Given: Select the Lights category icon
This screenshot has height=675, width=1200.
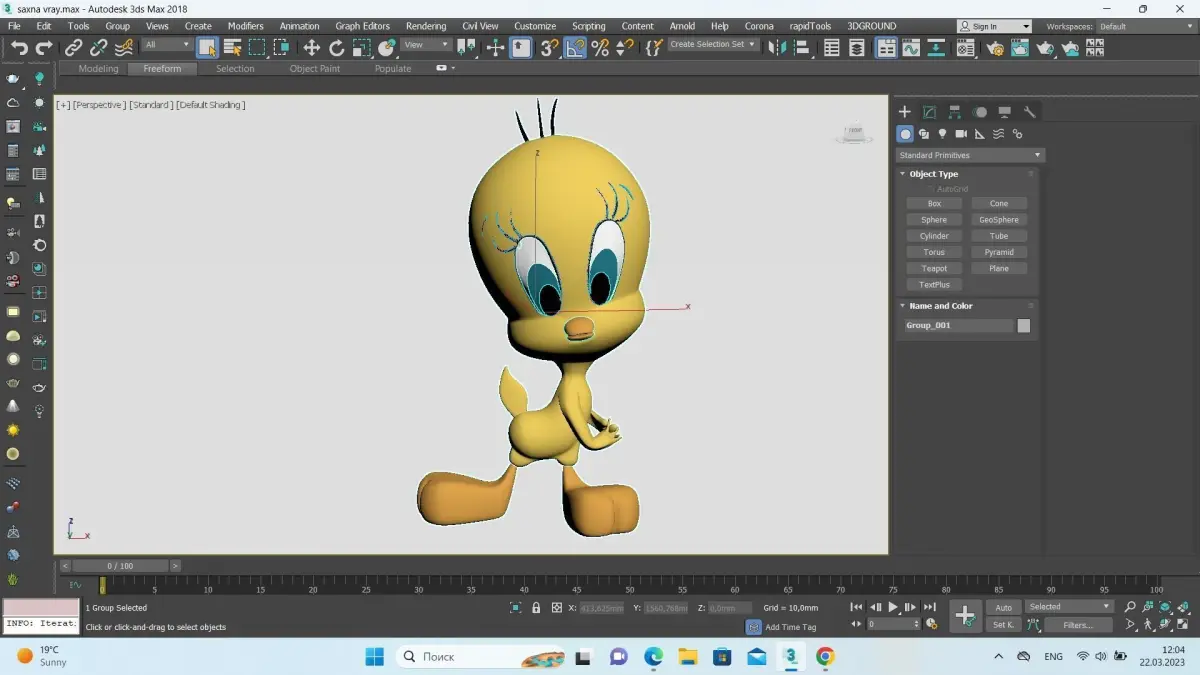Looking at the screenshot, I should 942,134.
